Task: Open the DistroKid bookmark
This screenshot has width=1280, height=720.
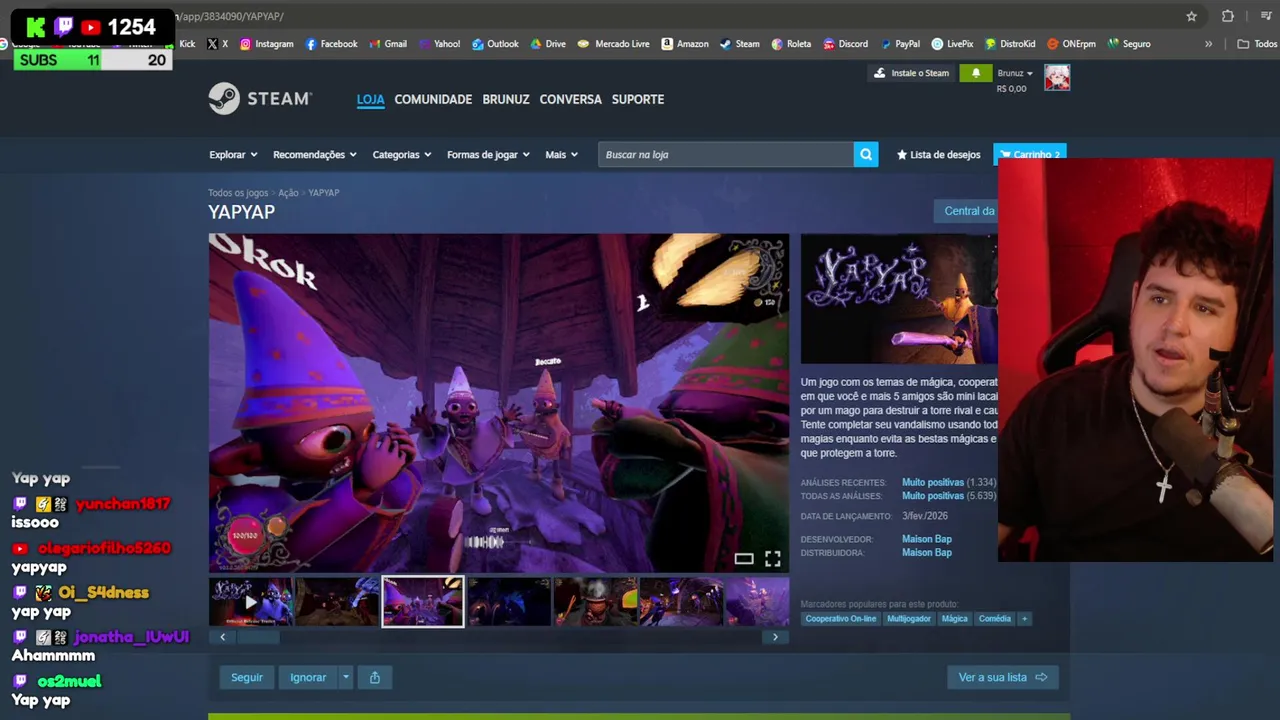Action: 1010,44
